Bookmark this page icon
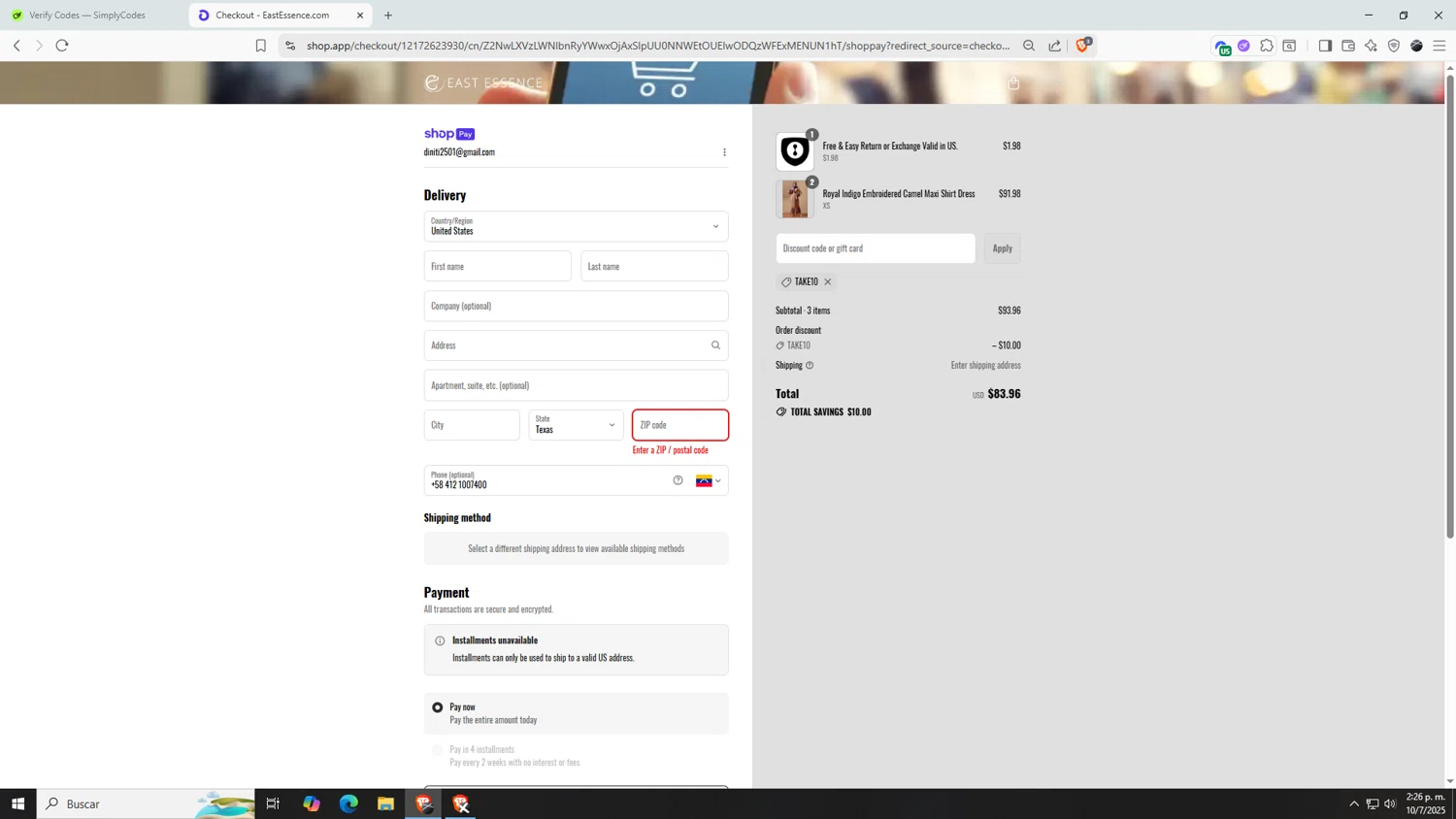 260,46
